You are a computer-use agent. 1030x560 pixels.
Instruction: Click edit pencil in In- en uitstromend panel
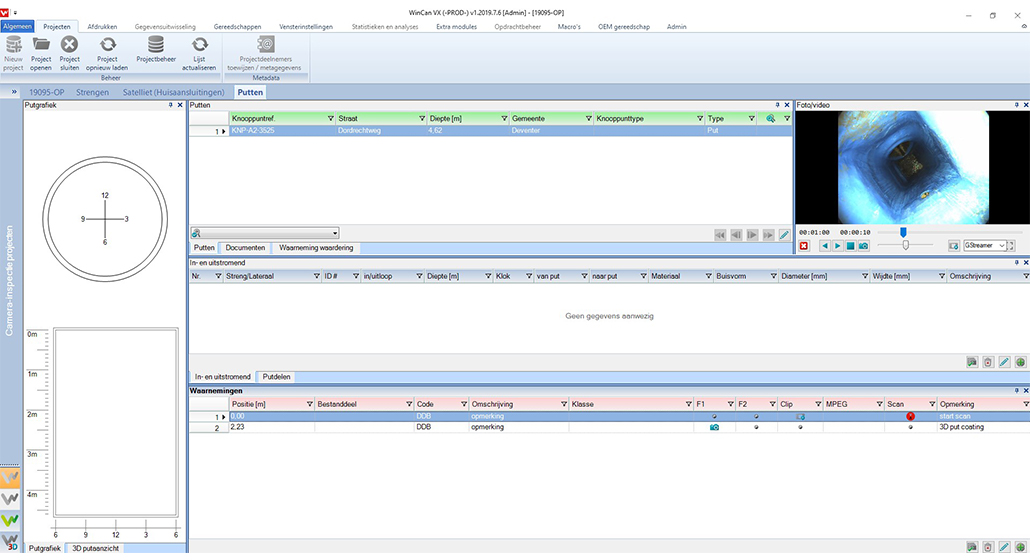tap(1004, 362)
